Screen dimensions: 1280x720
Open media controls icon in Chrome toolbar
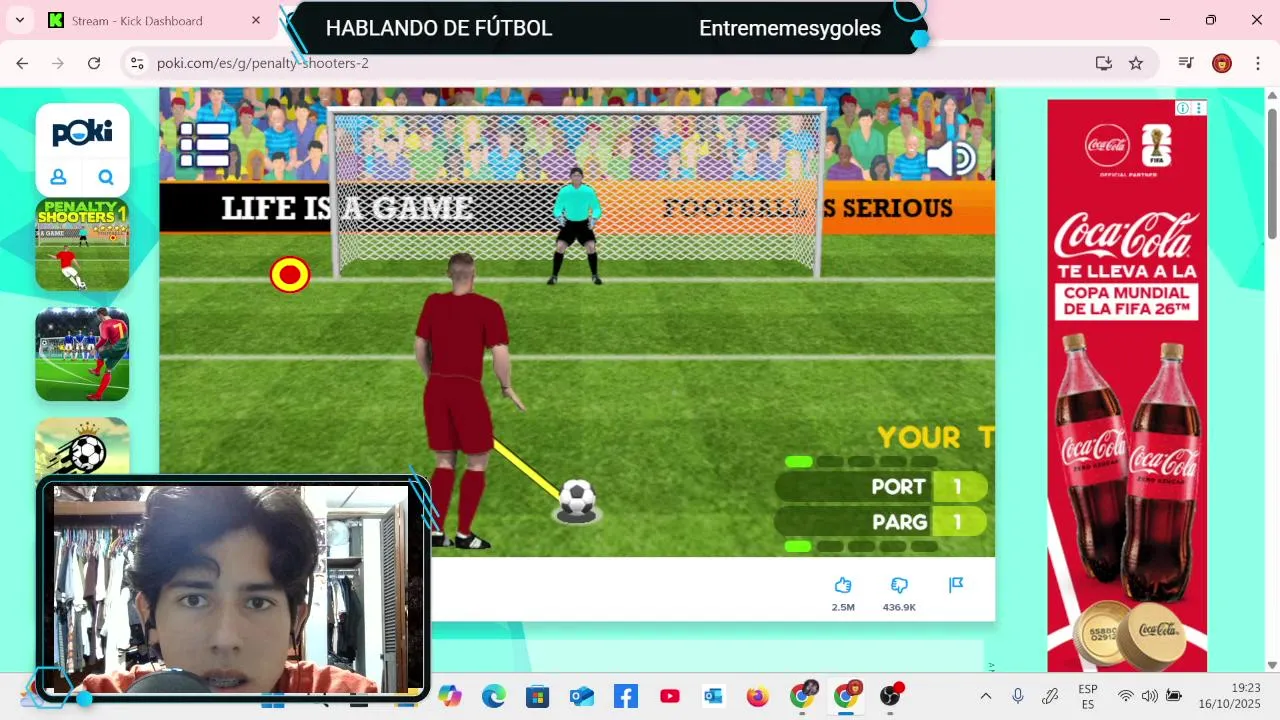click(x=1186, y=63)
